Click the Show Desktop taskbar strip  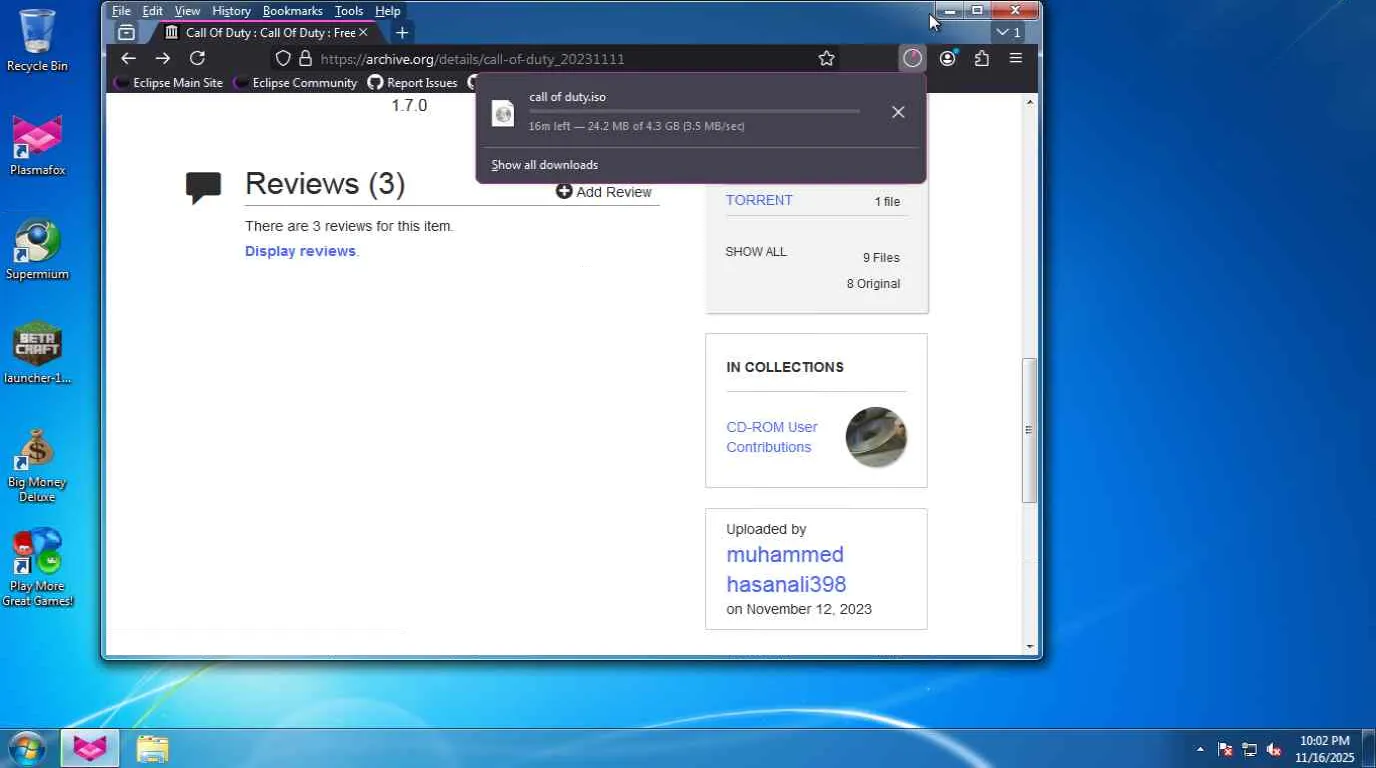click(x=1370, y=749)
